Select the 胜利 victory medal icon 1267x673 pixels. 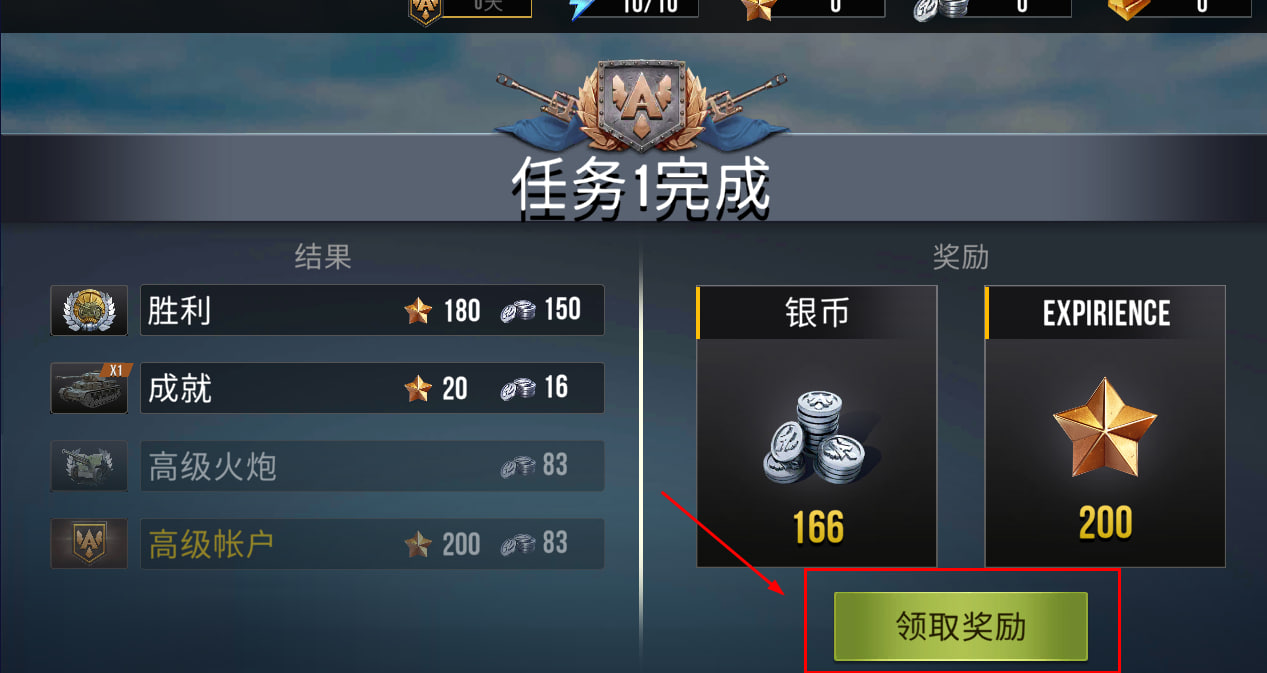pyautogui.click(x=89, y=310)
